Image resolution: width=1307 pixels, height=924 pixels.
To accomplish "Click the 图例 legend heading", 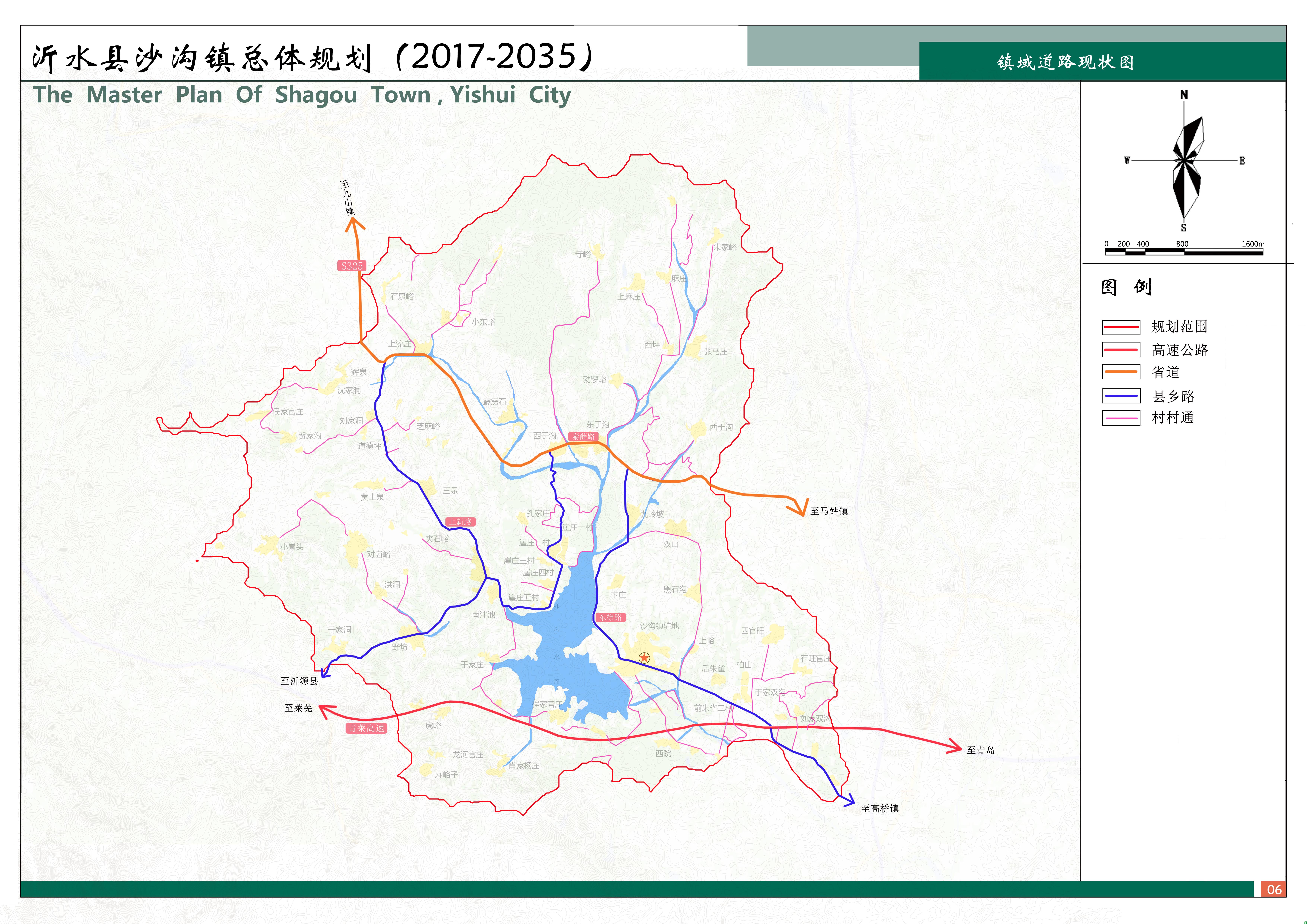I will click(1126, 287).
